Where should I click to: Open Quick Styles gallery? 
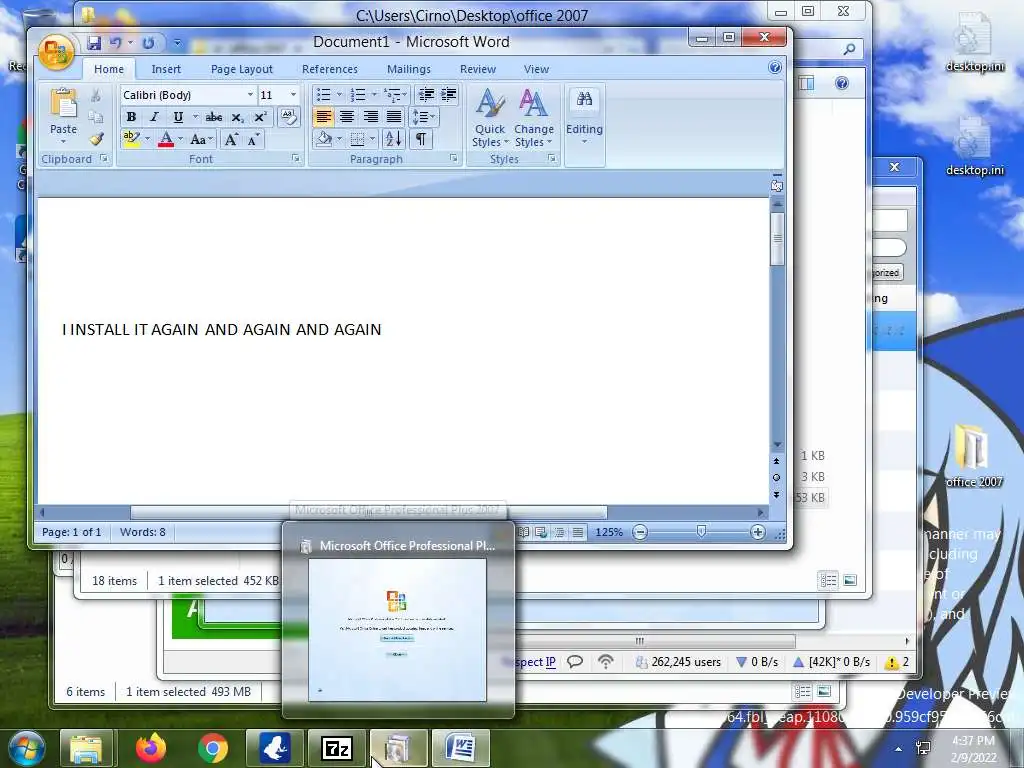pos(490,118)
